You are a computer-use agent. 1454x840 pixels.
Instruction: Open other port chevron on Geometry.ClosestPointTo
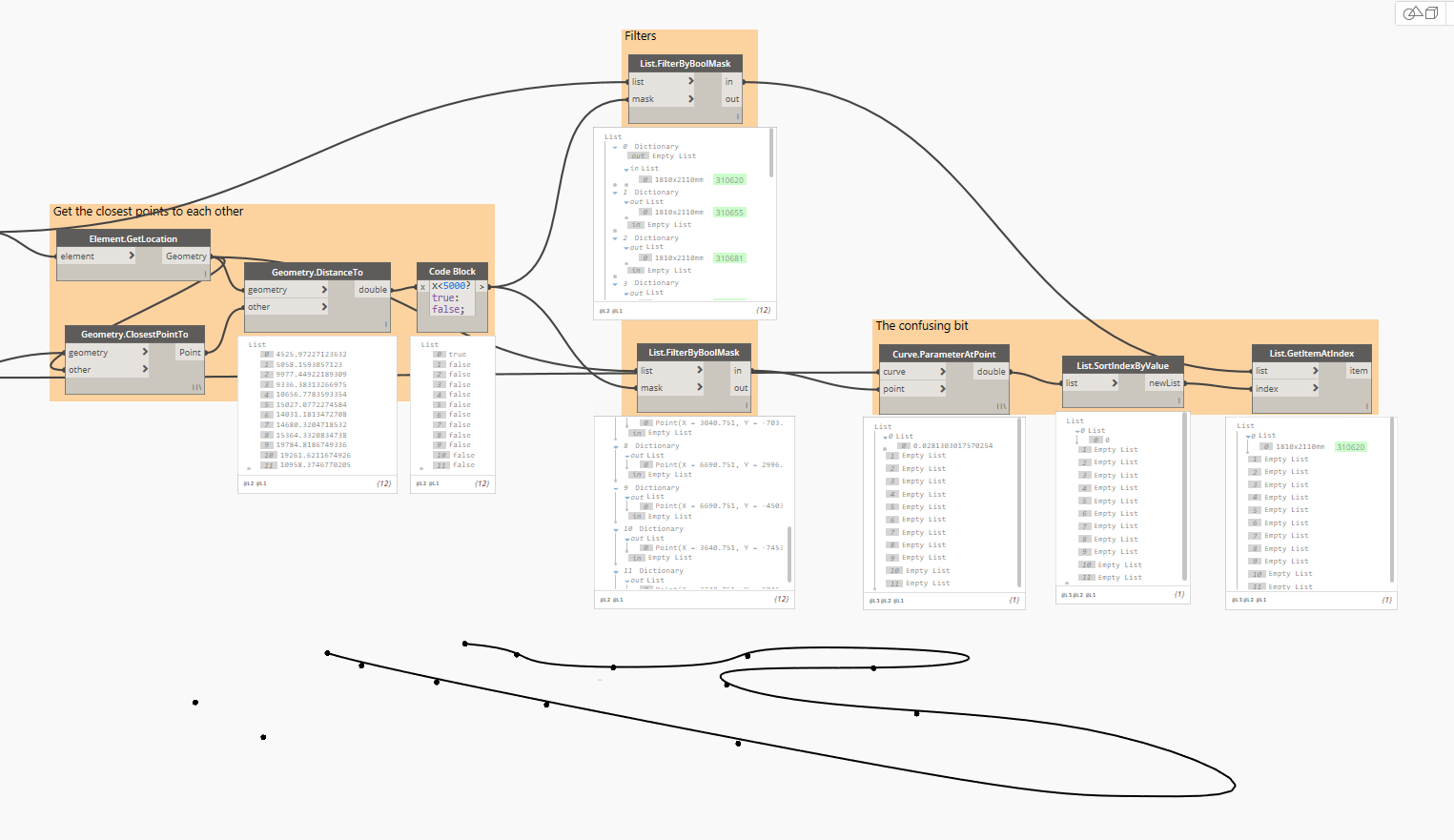tap(145, 369)
